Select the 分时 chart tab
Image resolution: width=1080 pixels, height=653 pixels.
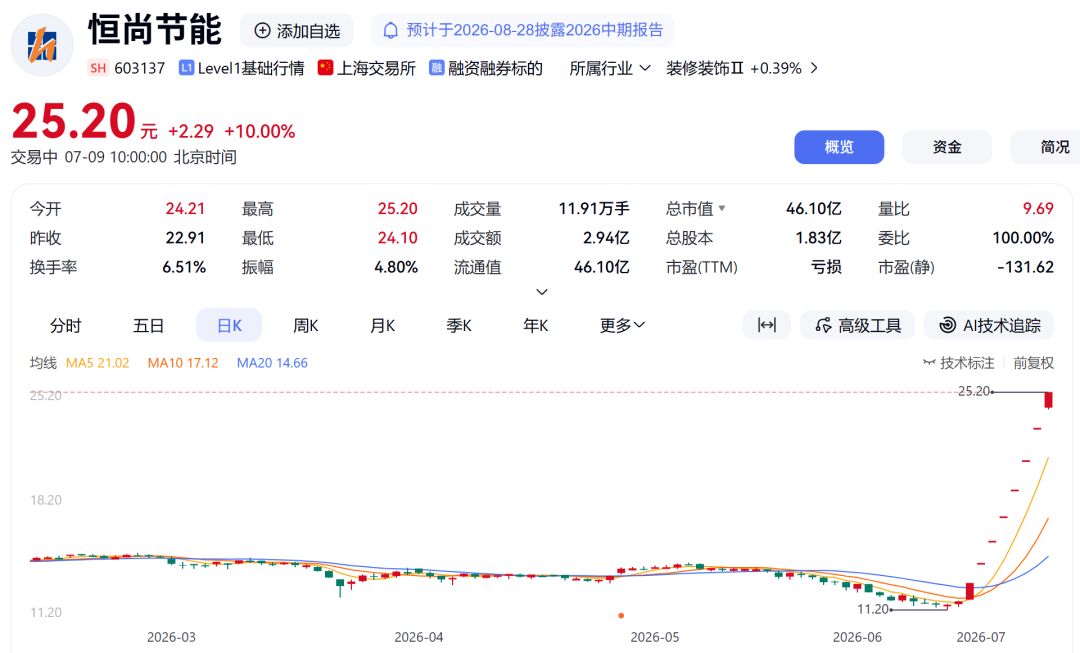click(x=66, y=325)
